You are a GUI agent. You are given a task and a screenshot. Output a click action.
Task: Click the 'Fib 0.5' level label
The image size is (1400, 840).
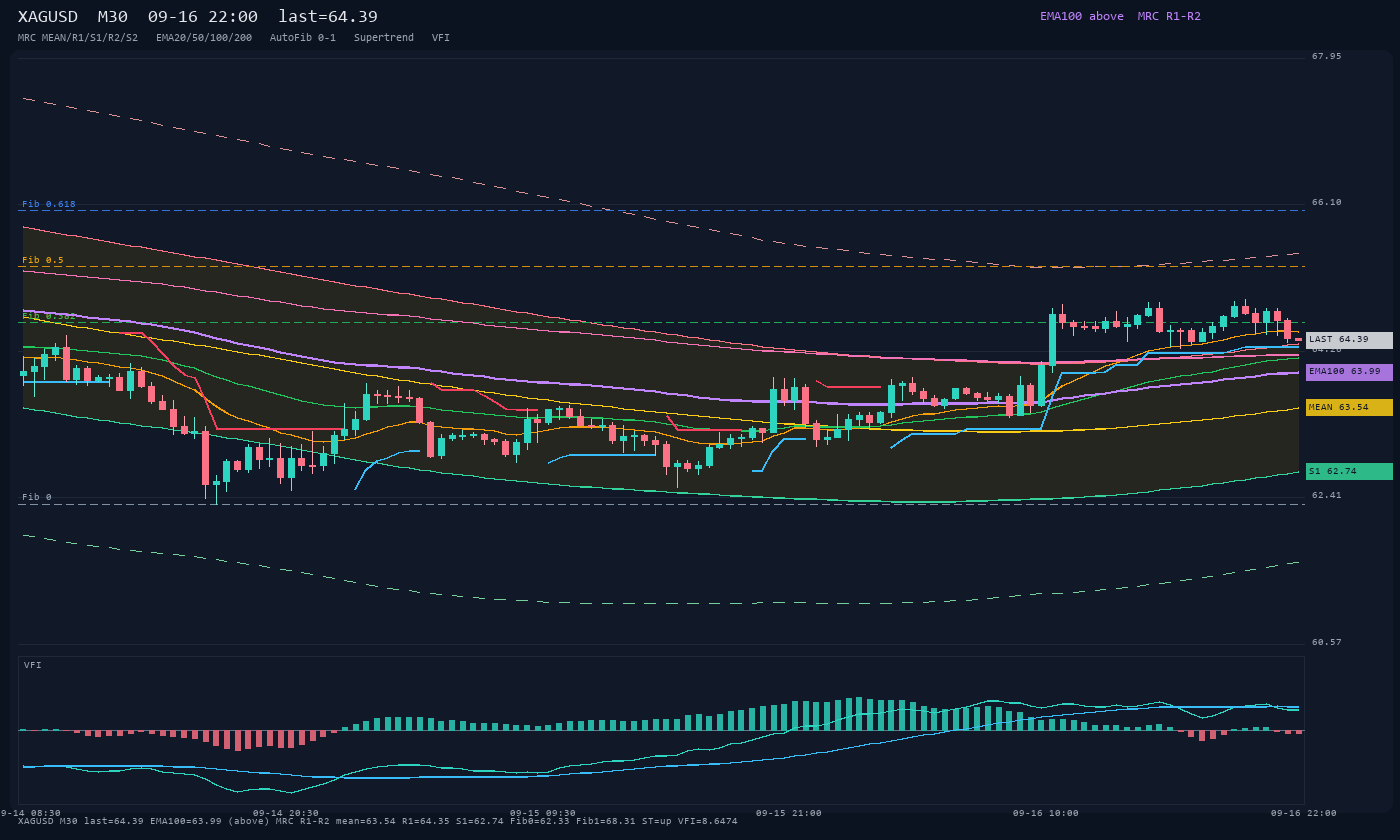click(43, 260)
